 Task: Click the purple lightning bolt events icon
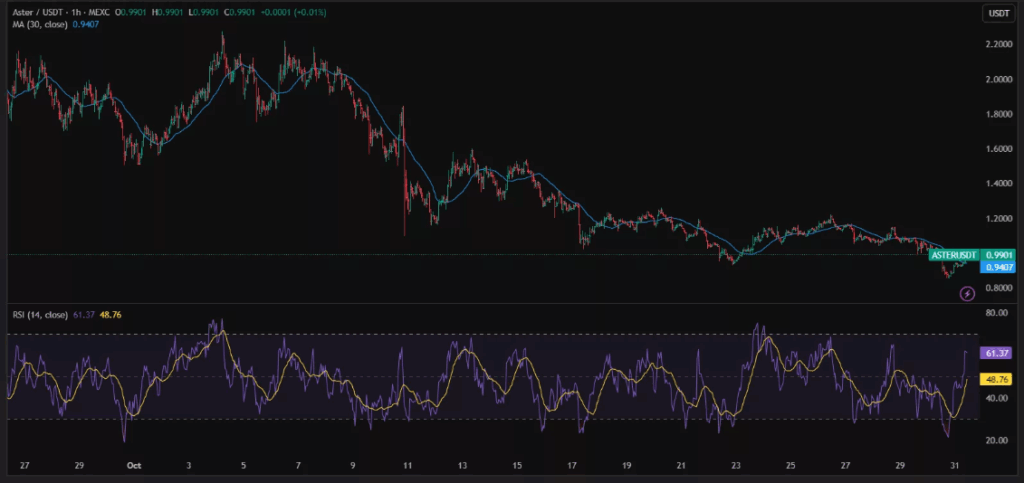pyautogui.click(x=967, y=293)
